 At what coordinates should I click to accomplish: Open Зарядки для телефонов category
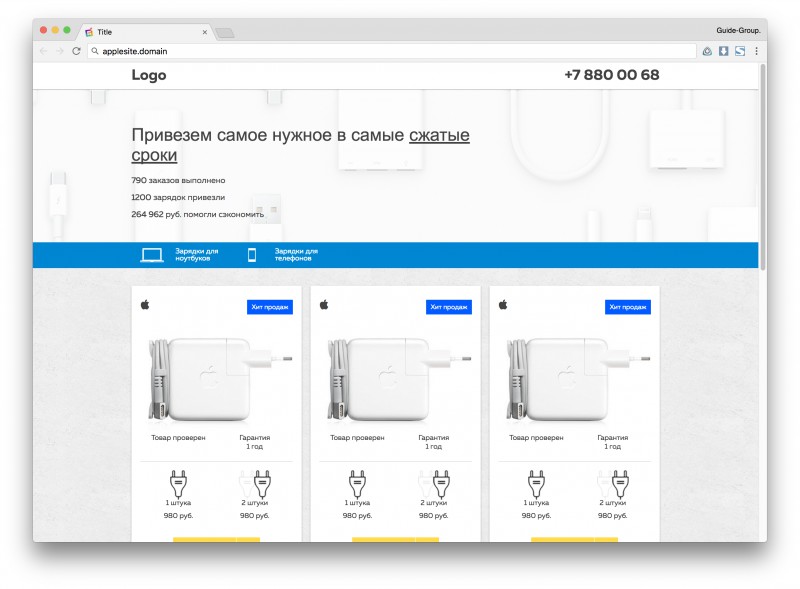[x=296, y=255]
